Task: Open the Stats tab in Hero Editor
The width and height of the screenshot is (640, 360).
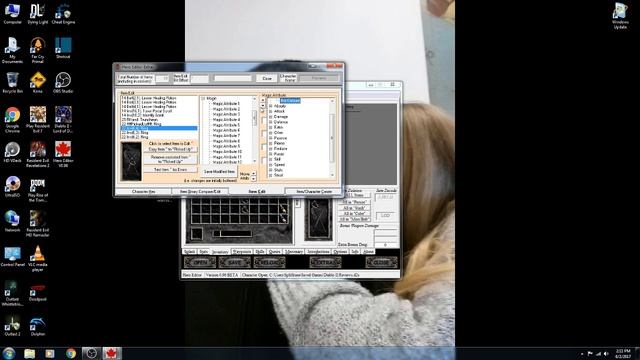Action: (204, 252)
